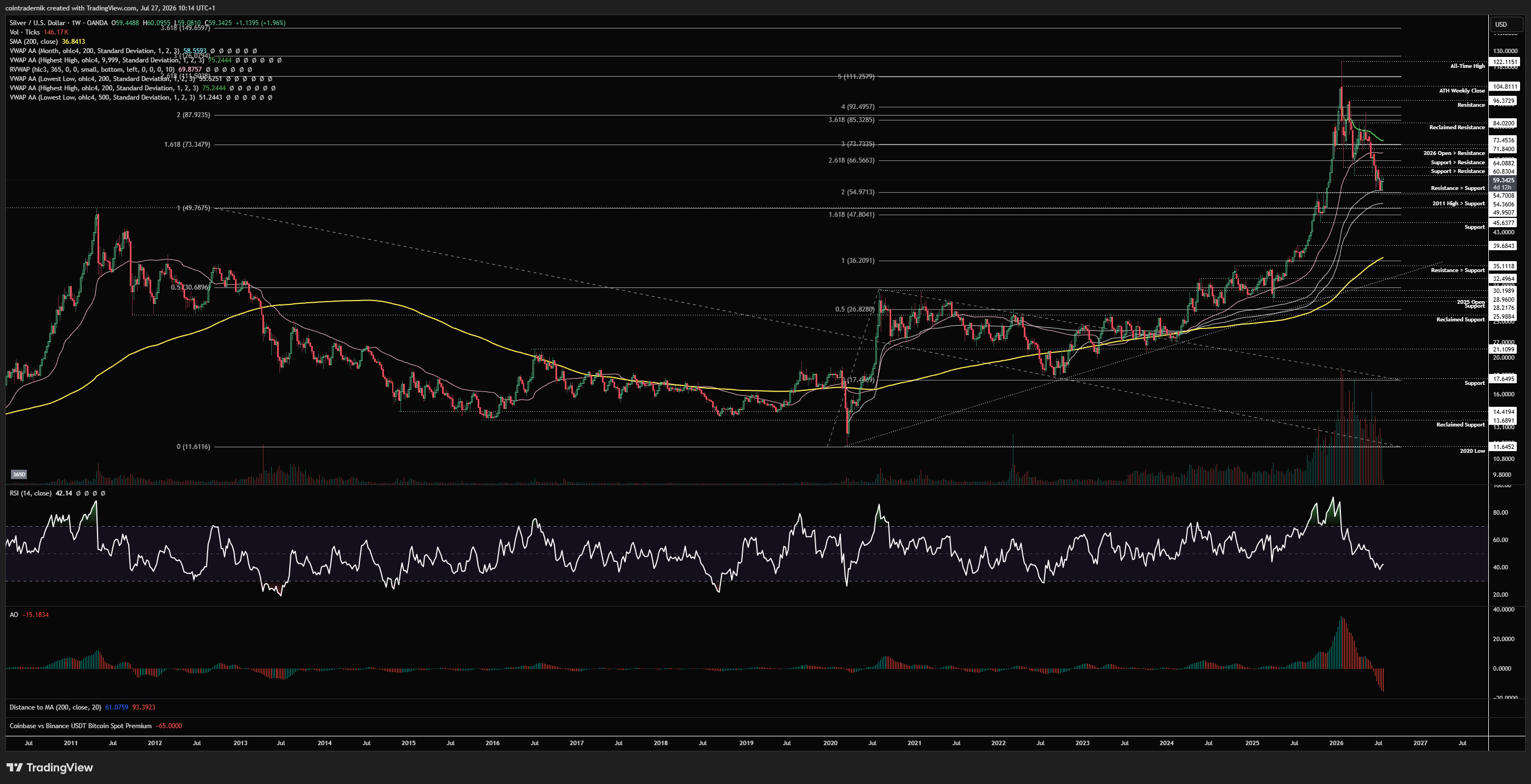Click the 35.1118 price axis label
The width and height of the screenshot is (1531, 784).
pos(1504,266)
